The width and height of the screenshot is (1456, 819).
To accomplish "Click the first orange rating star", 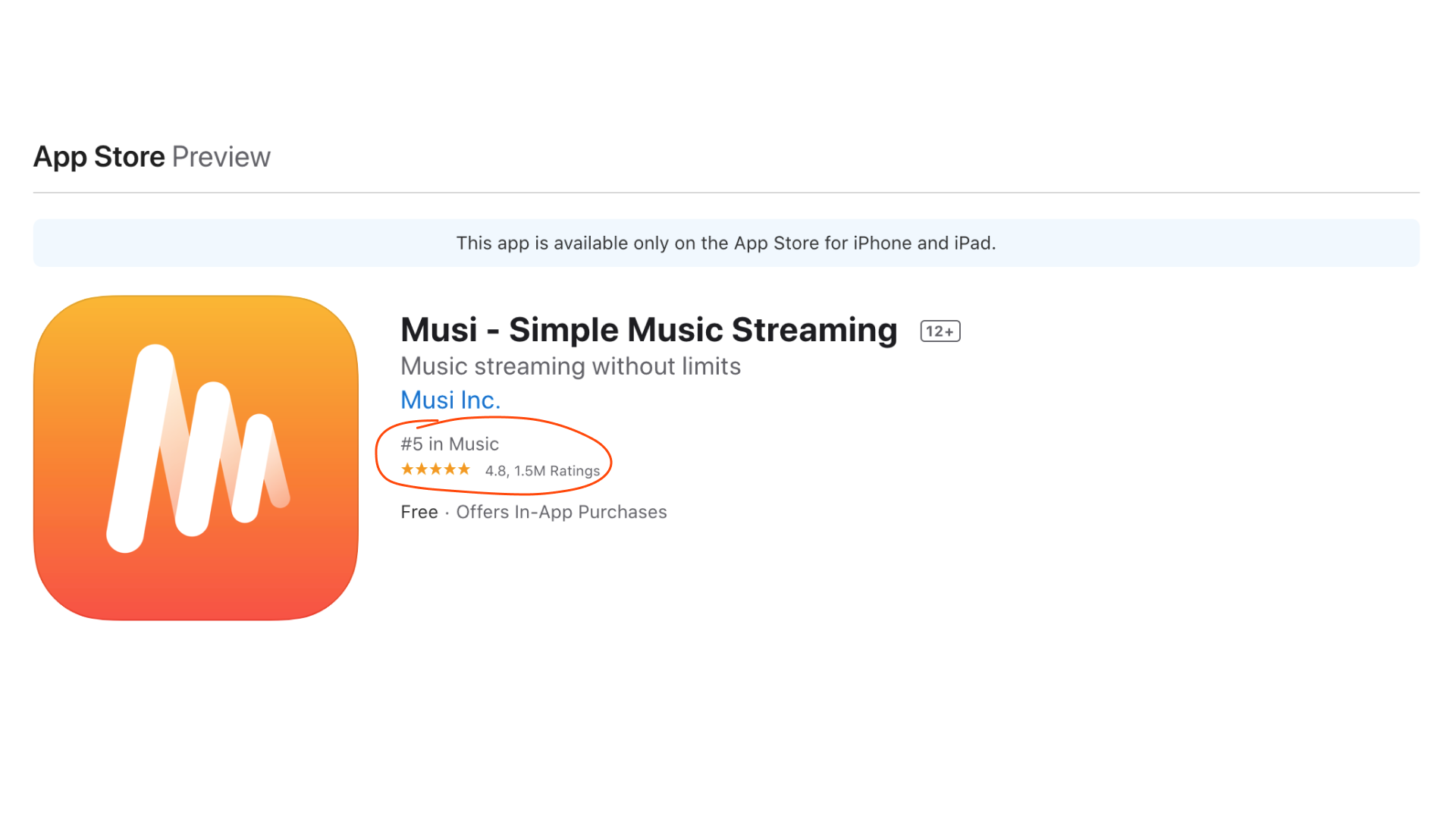I will pos(407,469).
